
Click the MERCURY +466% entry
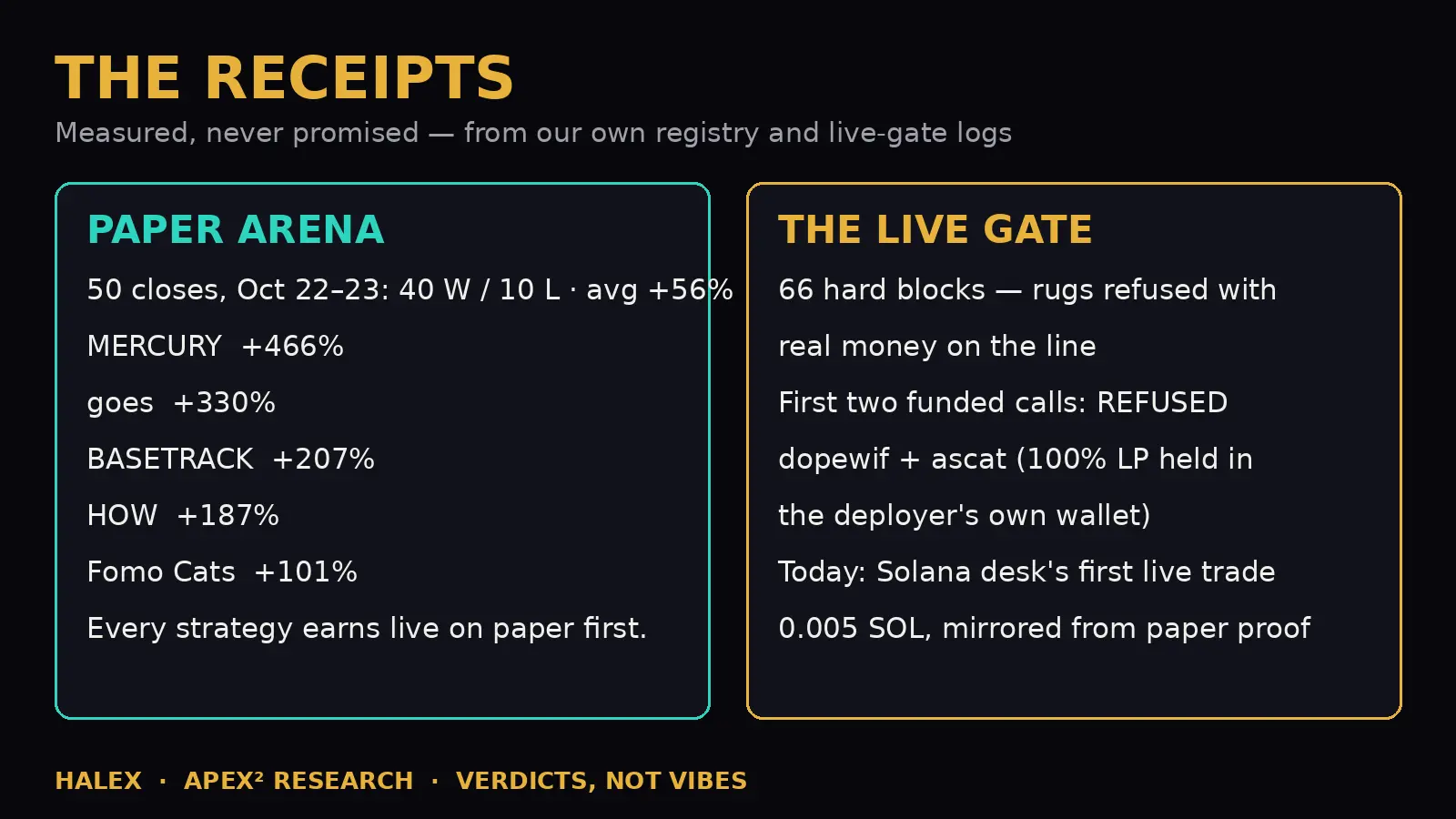tap(216, 346)
